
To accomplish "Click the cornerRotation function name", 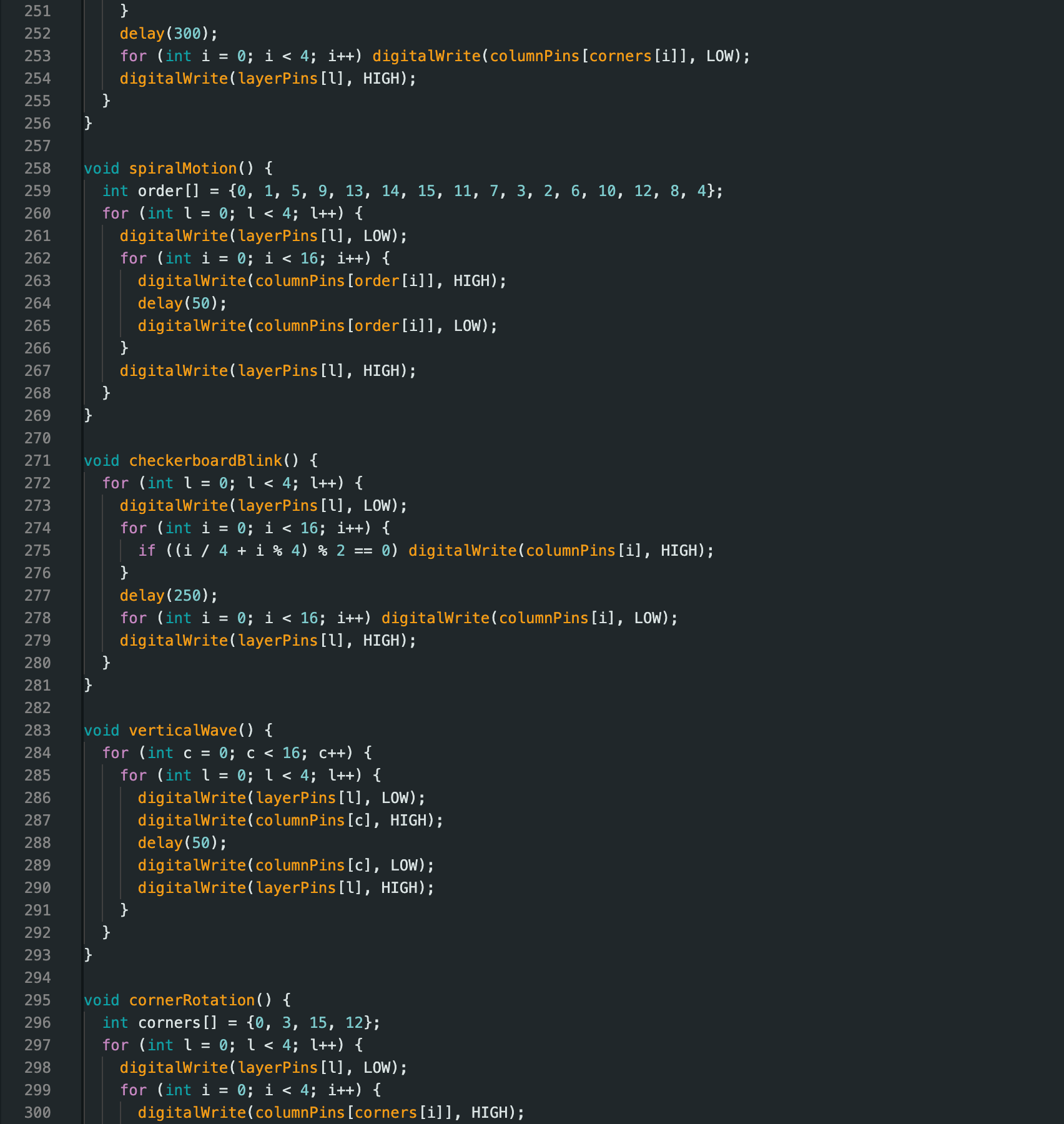I will 192,1000.
